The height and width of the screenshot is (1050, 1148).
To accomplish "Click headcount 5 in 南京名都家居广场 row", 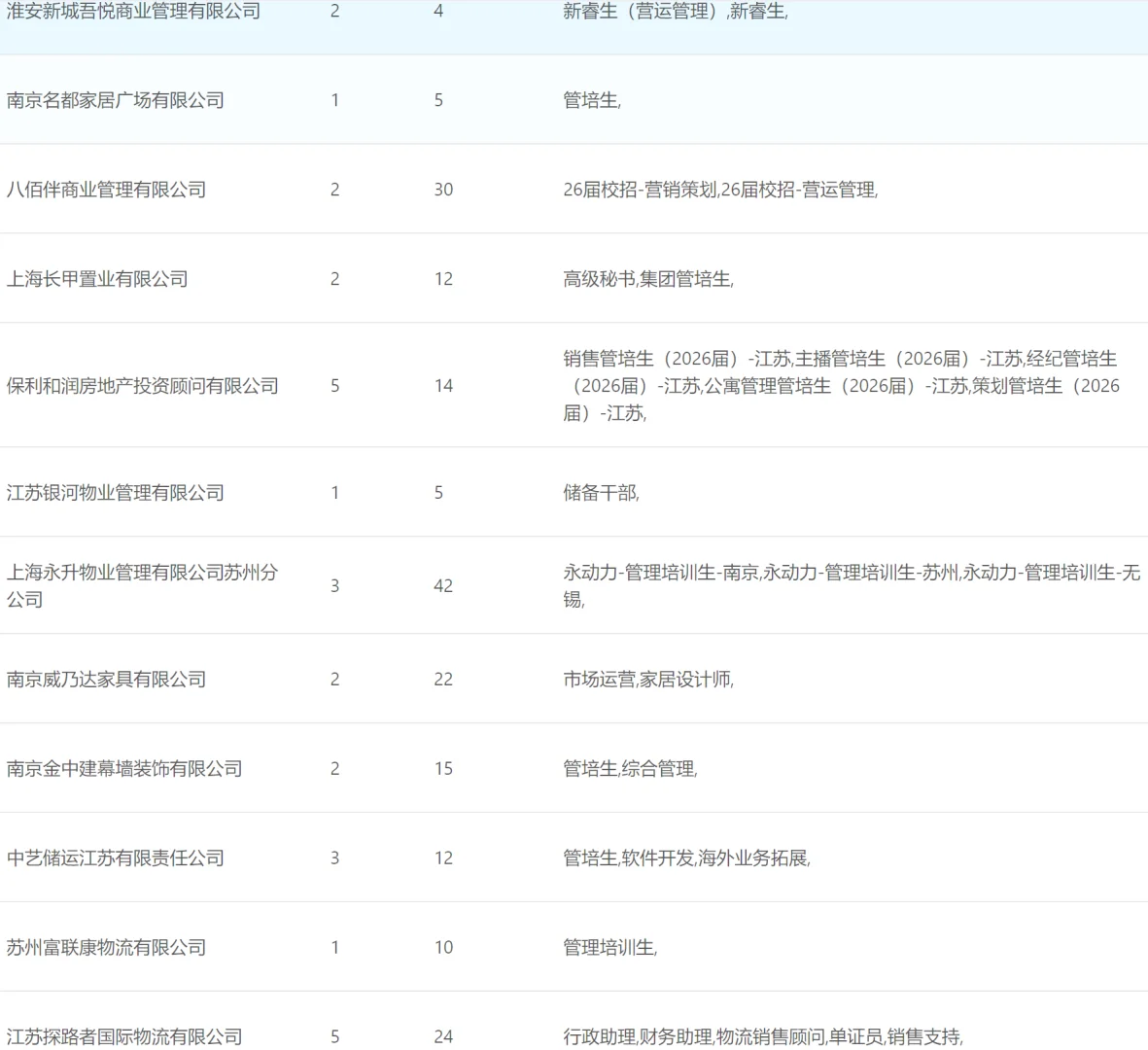I will click(x=437, y=100).
